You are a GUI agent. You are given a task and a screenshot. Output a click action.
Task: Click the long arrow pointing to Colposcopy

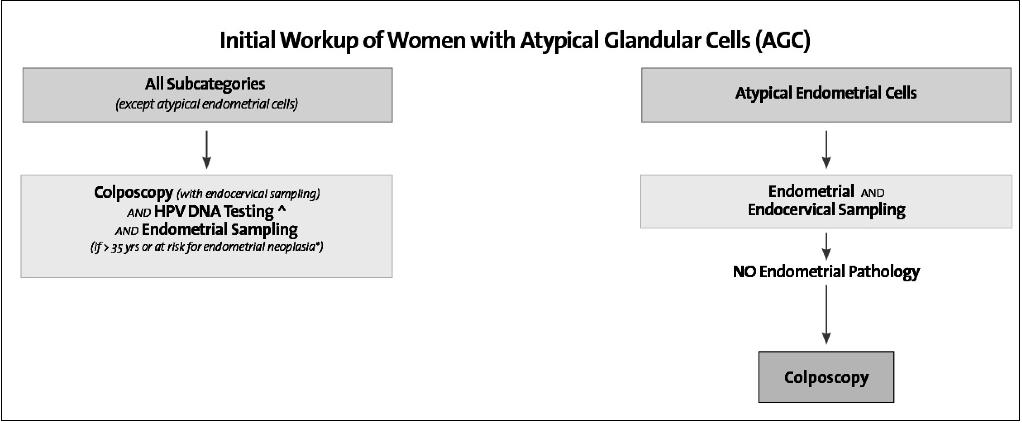(826, 315)
